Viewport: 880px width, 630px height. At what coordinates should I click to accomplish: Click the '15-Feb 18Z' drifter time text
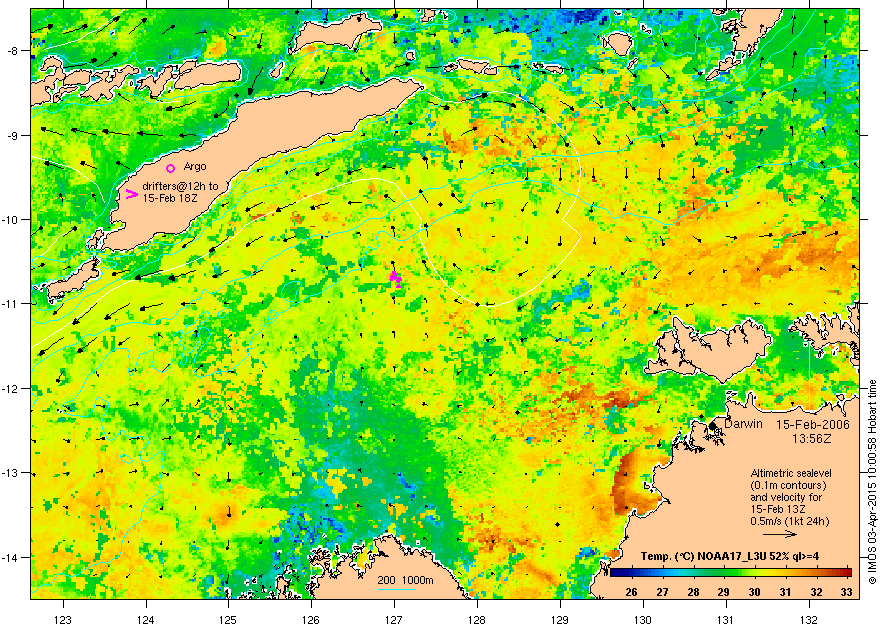169,198
